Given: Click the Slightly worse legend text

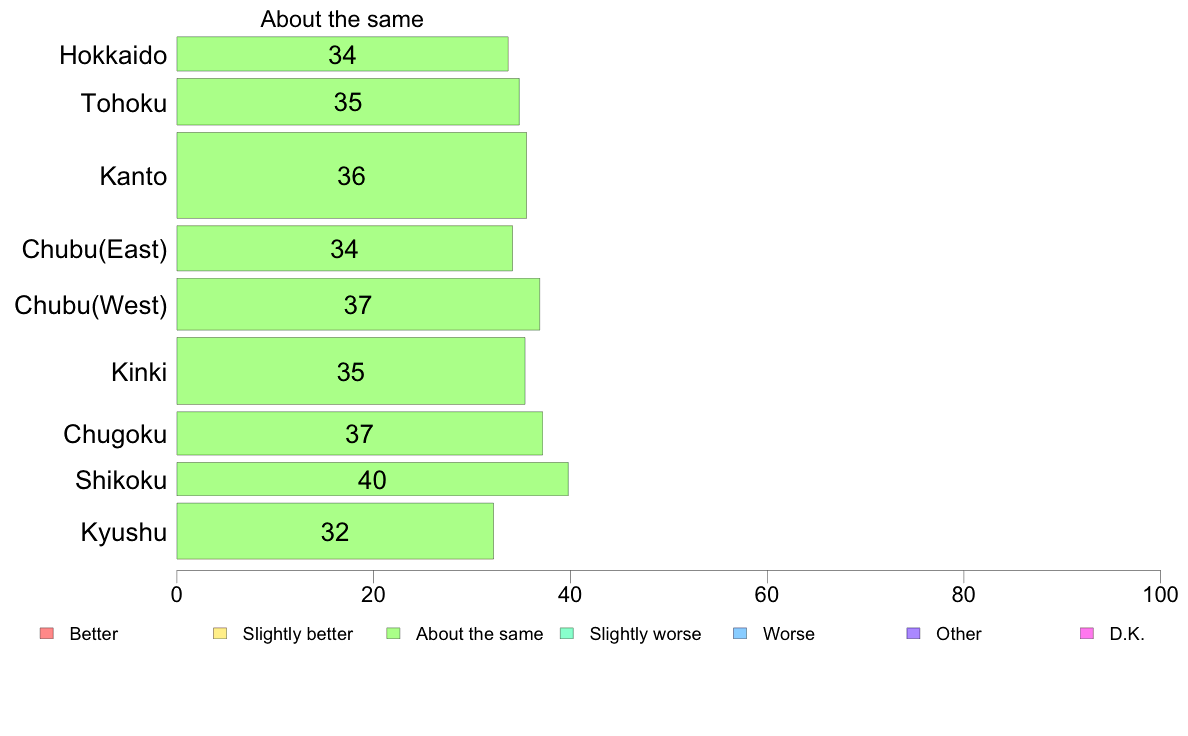Looking at the screenshot, I should pos(646,634).
